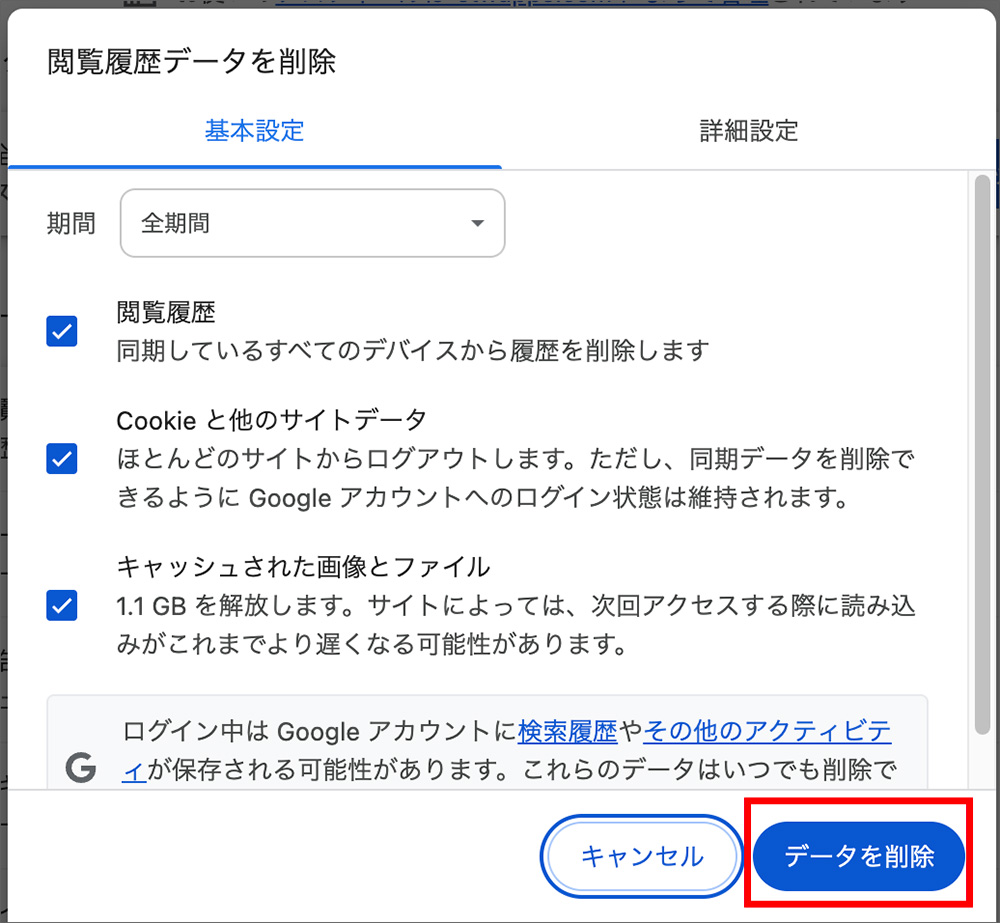Switch to the 基本設定 tab
1000x923 pixels.
point(254,130)
